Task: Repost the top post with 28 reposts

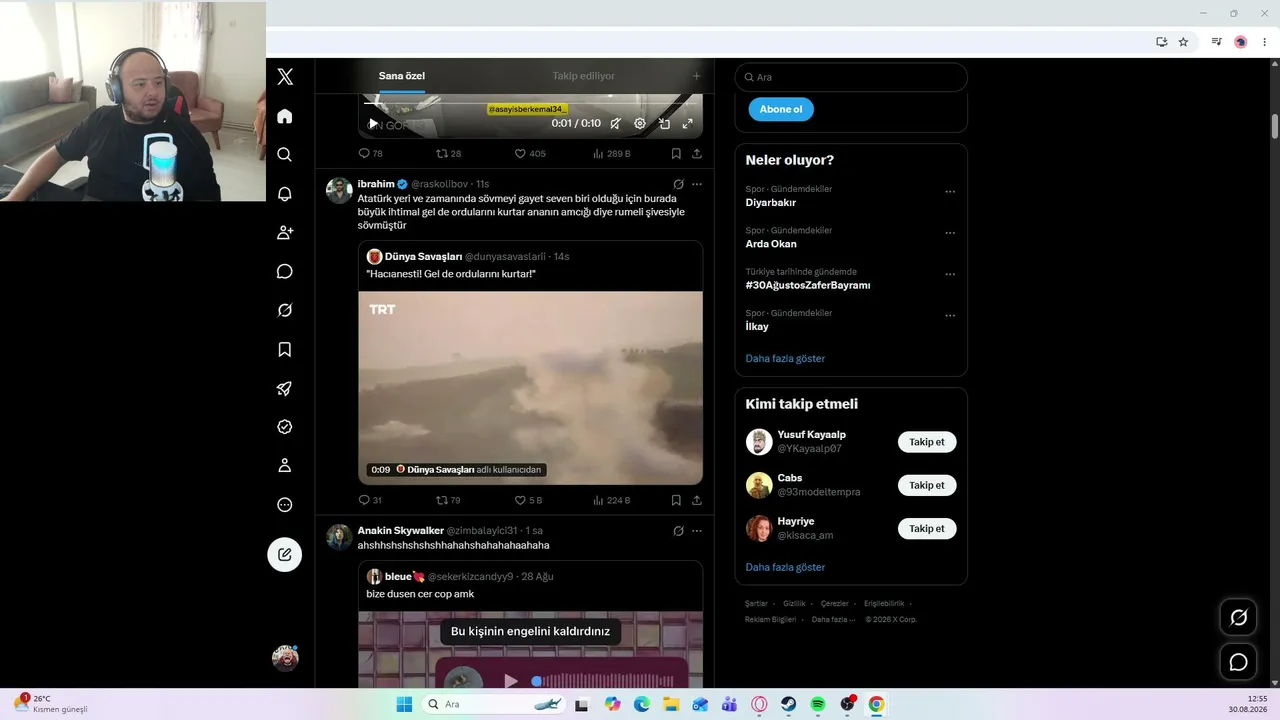Action: [x=449, y=154]
